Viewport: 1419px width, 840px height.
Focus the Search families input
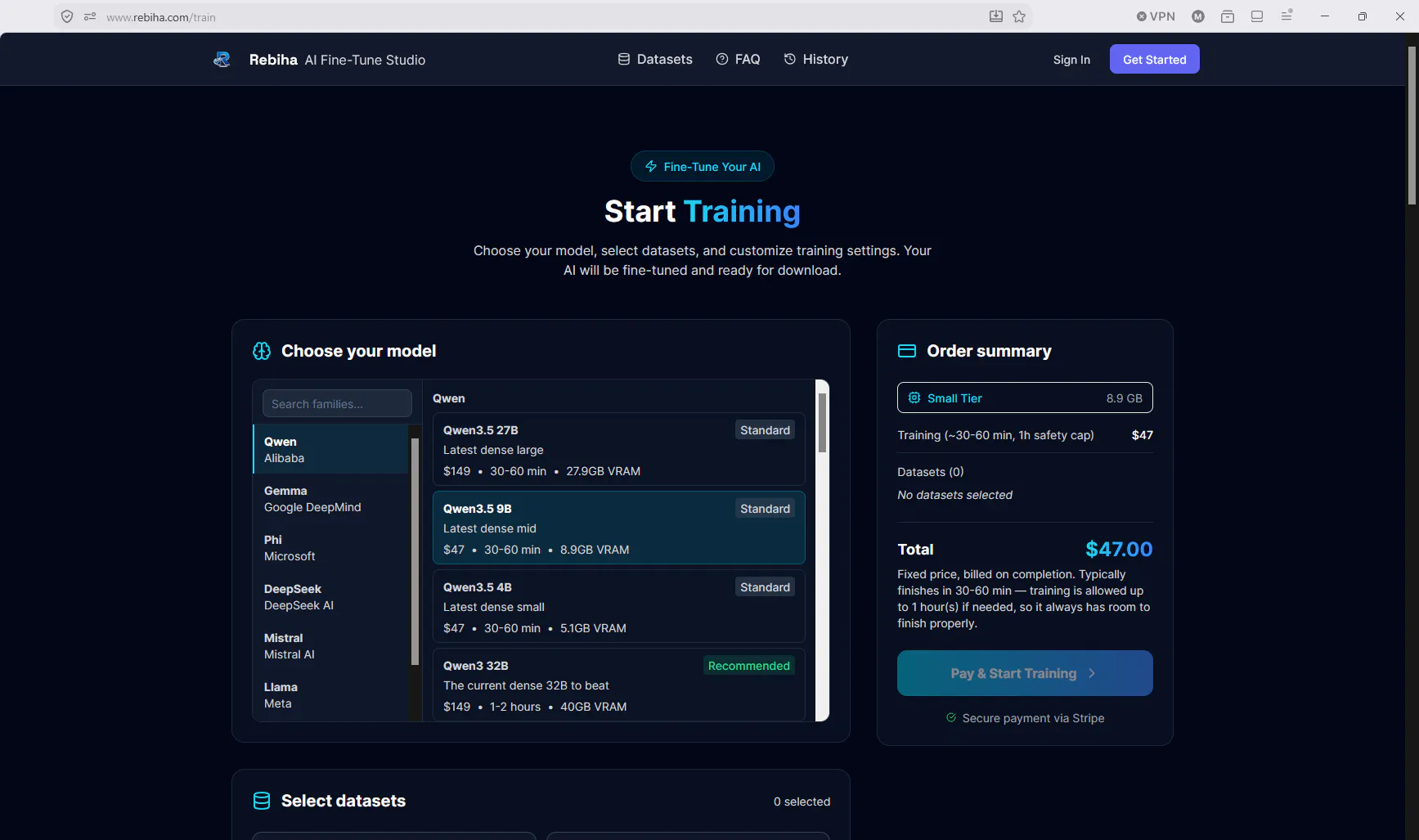point(337,404)
